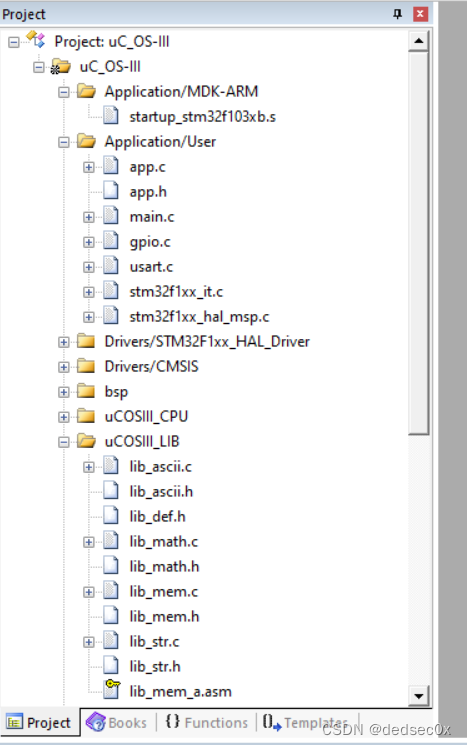Select the lib_ascii.h file name
This screenshot has height=745, width=467.
(162, 491)
